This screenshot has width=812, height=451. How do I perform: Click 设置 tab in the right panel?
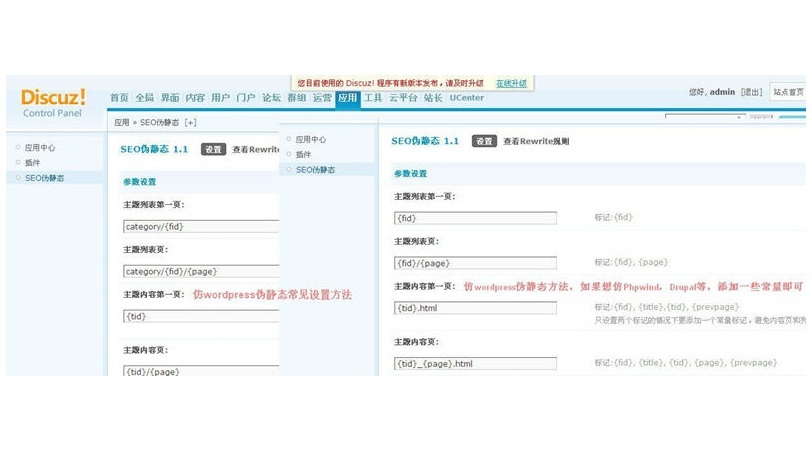(484, 141)
